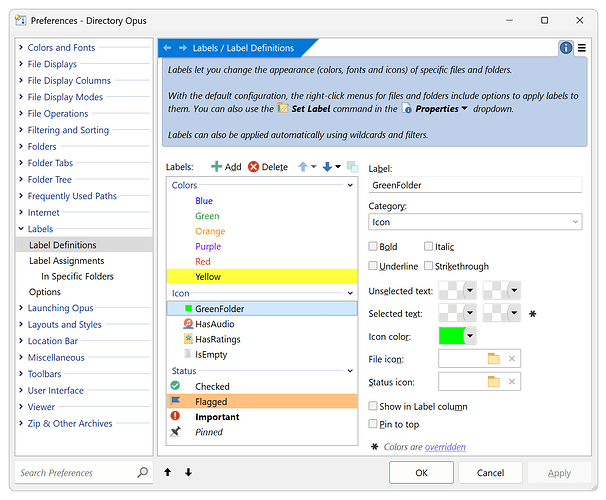This screenshot has width=606, height=500.
Task: Open the green Icon color swatch
Action: pyautogui.click(x=458, y=335)
